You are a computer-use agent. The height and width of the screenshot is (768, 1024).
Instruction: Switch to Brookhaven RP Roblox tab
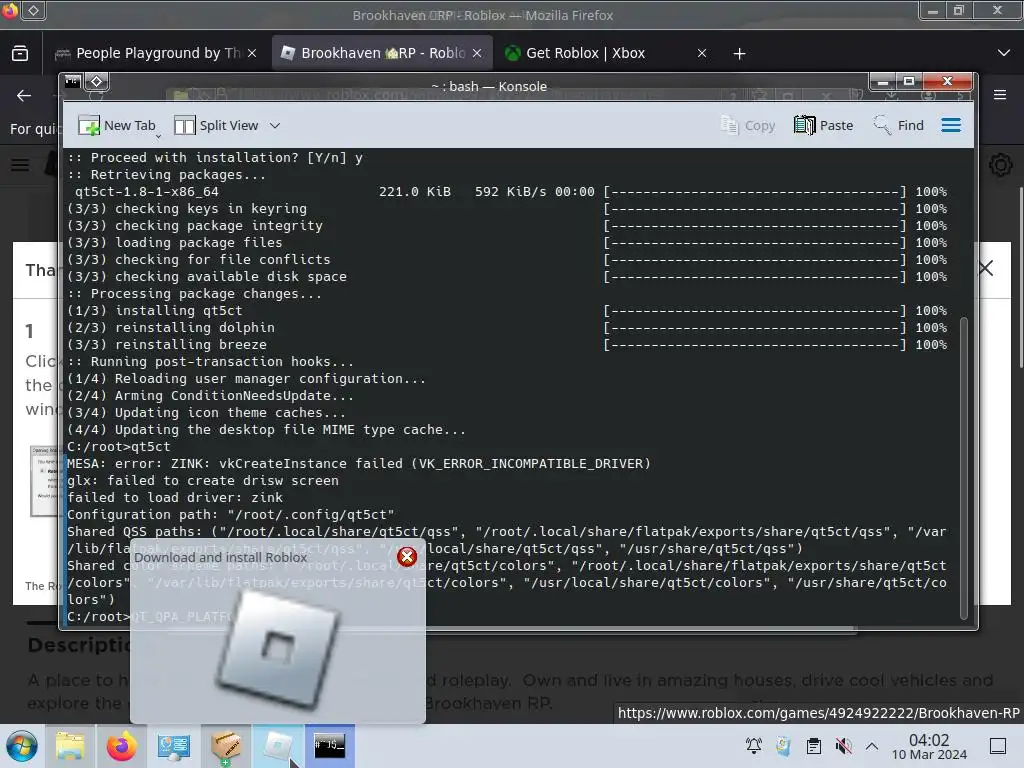pyautogui.click(x=383, y=53)
